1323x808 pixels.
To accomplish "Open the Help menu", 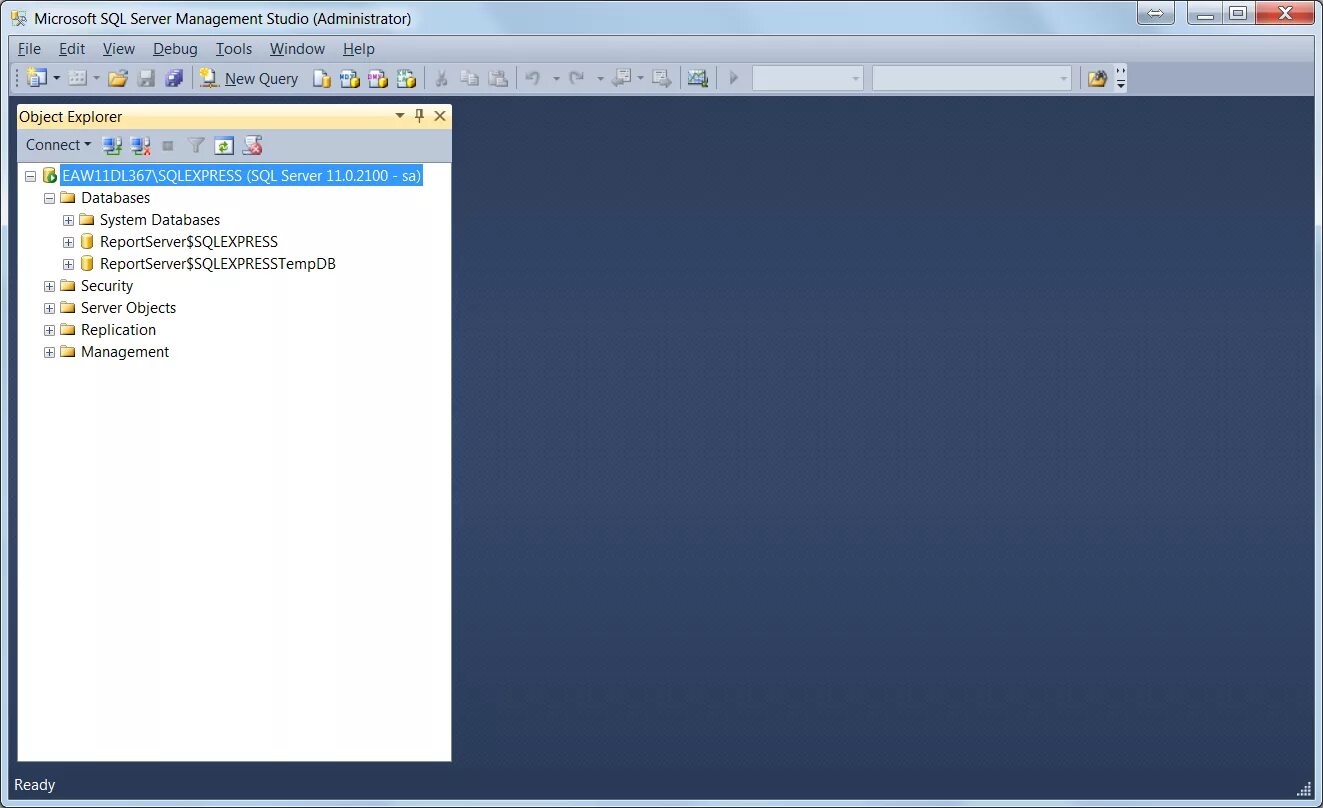I will 358,48.
